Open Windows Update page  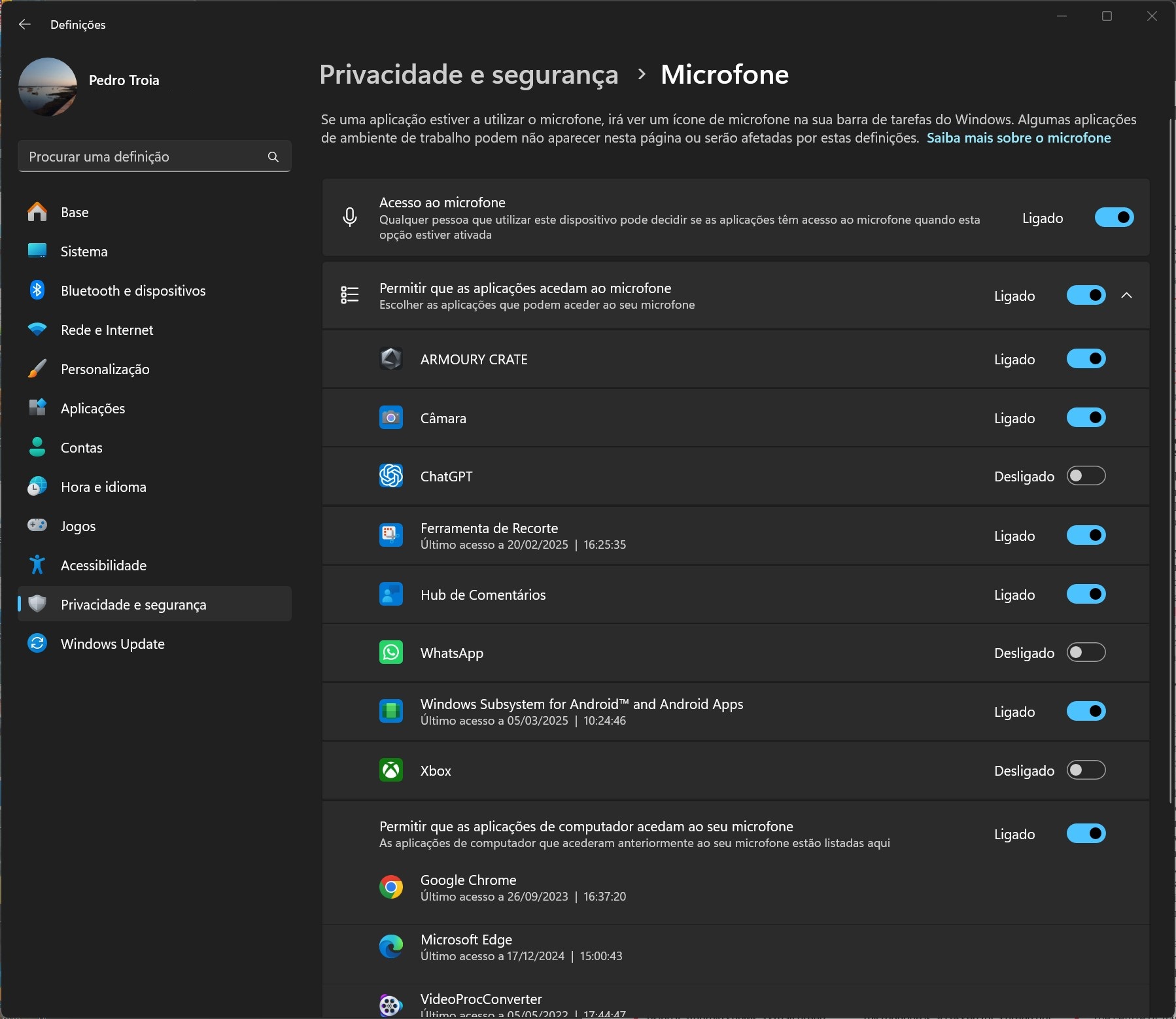pyautogui.click(x=154, y=644)
